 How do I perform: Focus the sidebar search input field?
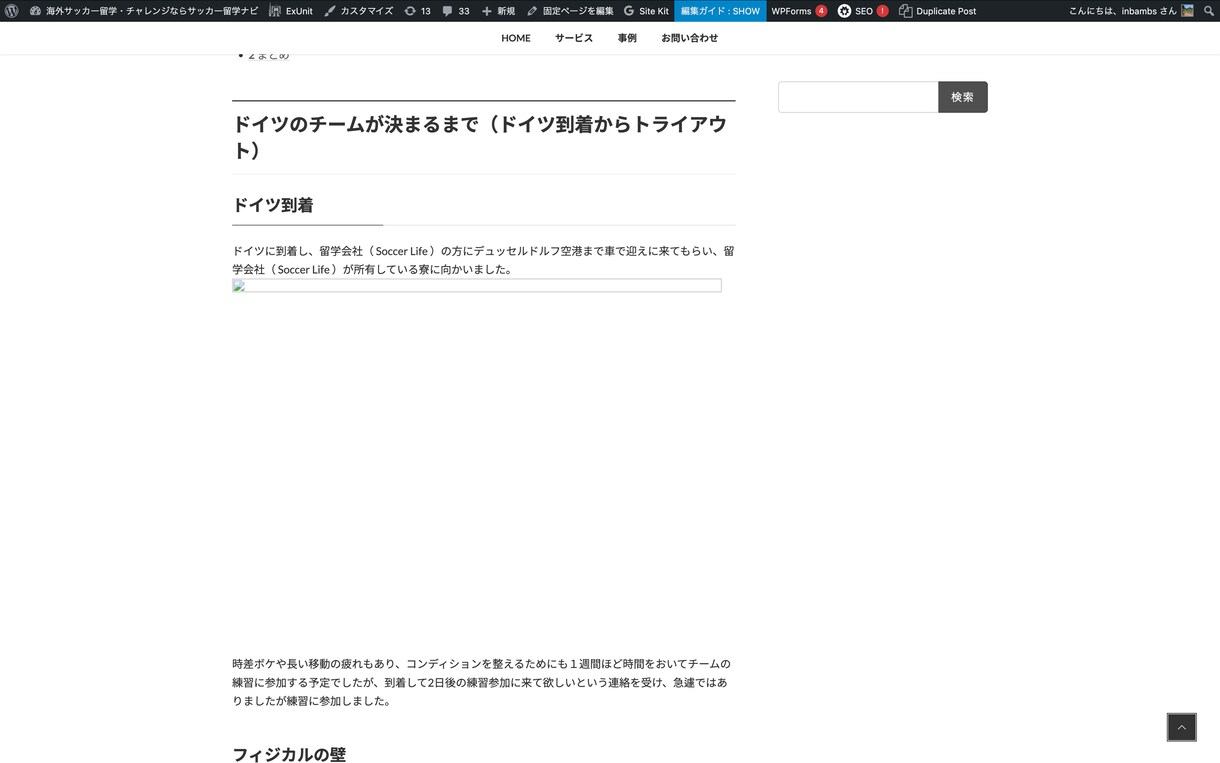(858, 97)
